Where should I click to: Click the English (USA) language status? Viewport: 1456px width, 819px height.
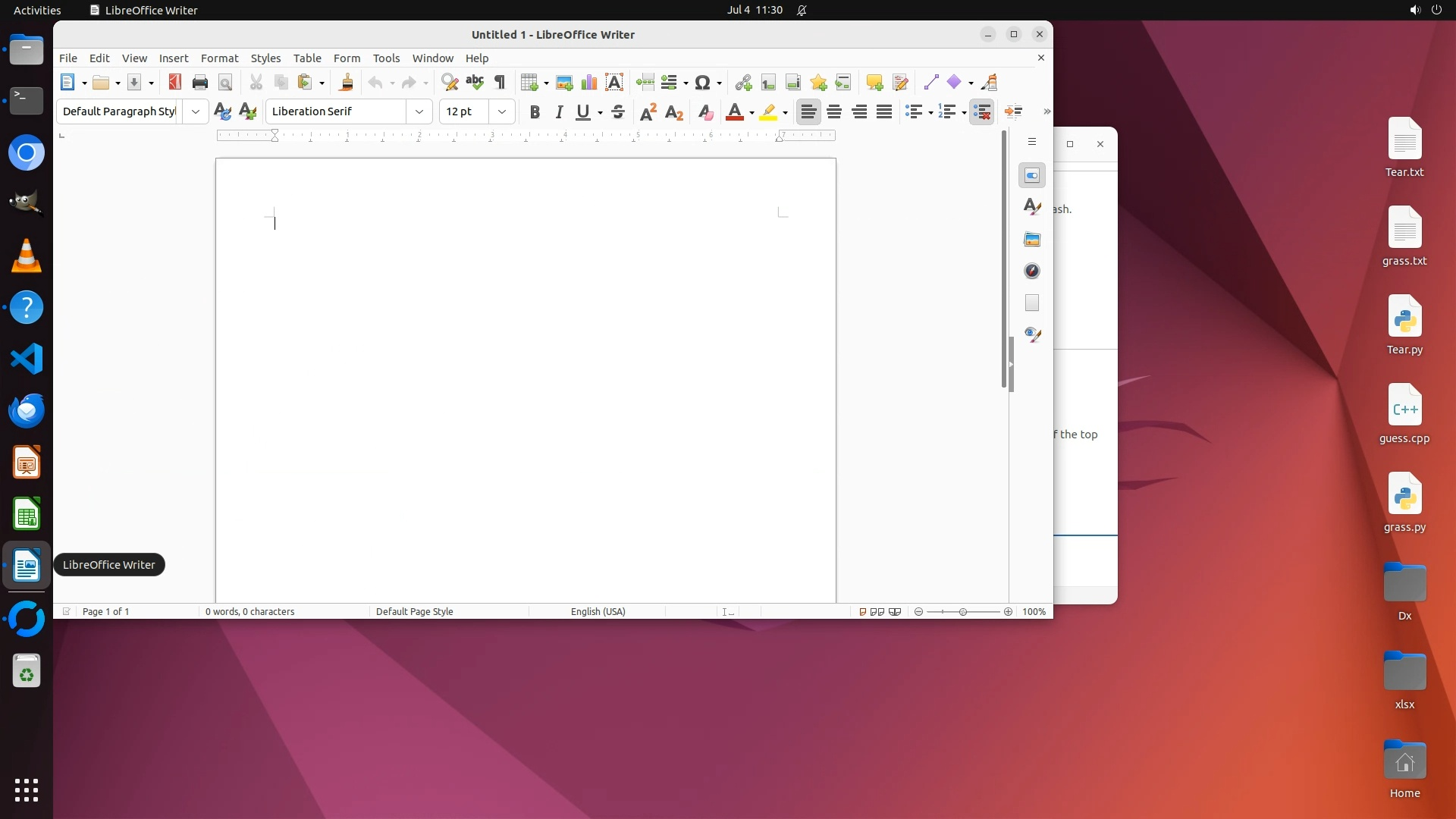pyautogui.click(x=598, y=612)
